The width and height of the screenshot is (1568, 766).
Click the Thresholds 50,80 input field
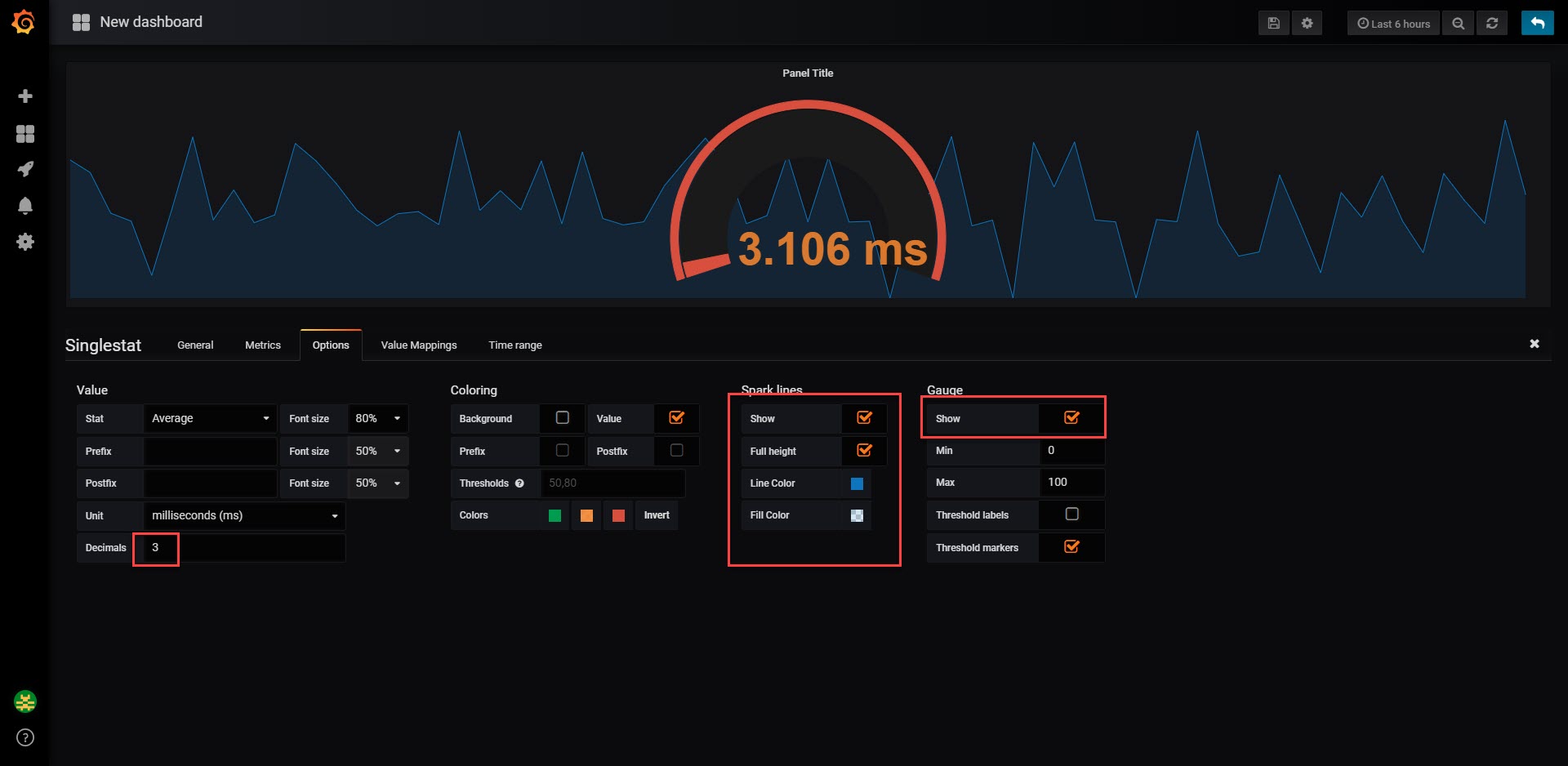coord(612,483)
